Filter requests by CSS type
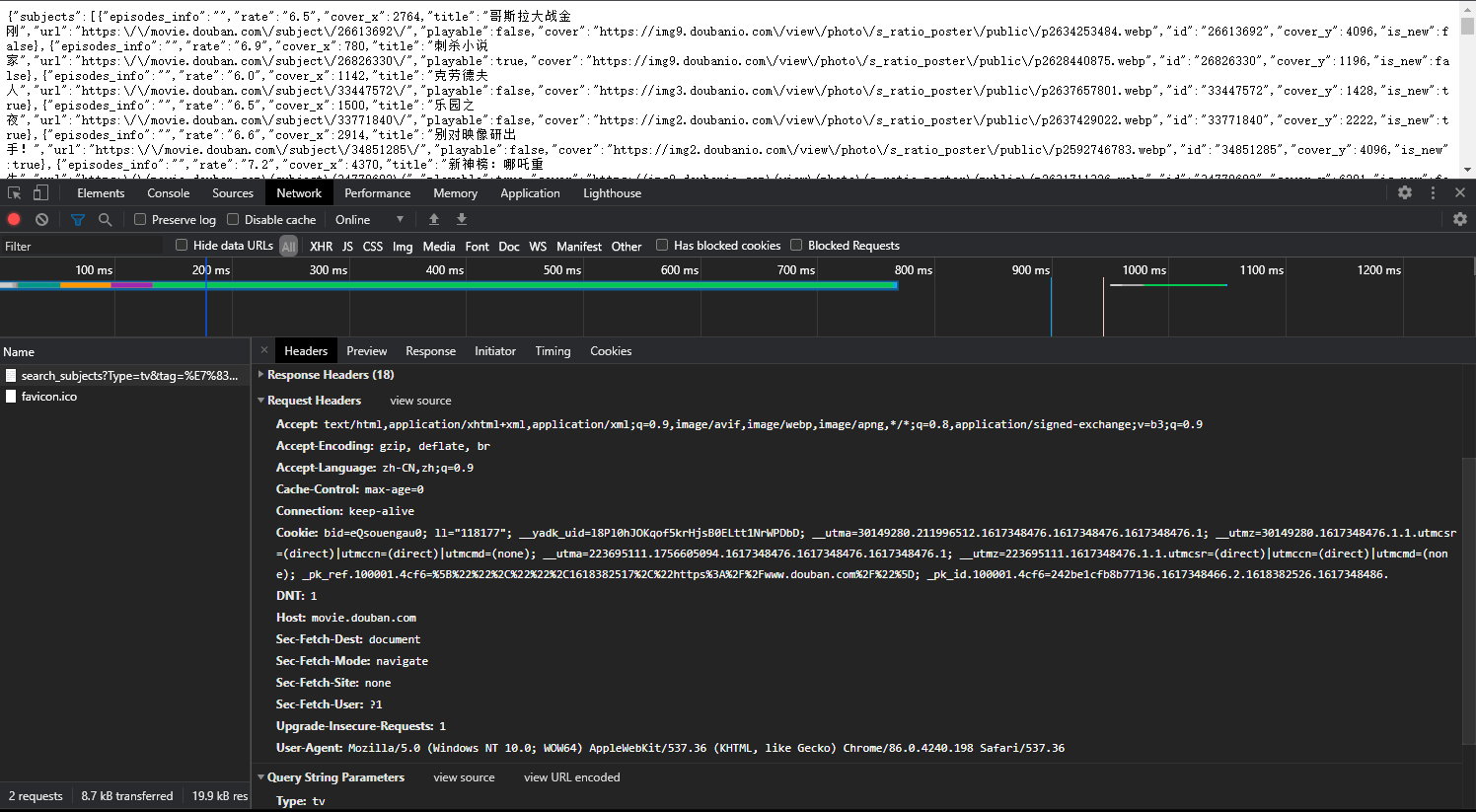The image size is (1476, 812). pos(373,246)
